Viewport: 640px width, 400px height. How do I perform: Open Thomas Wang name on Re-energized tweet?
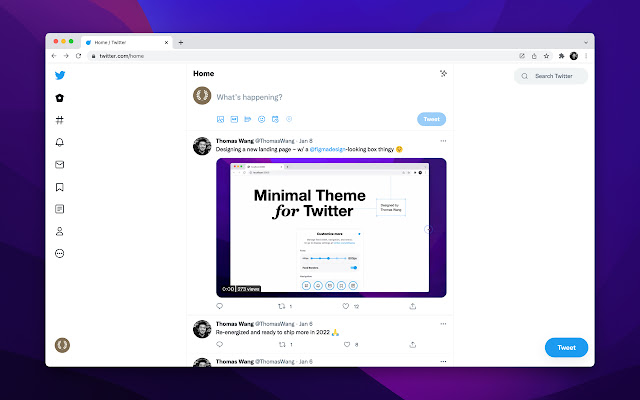(x=235, y=324)
